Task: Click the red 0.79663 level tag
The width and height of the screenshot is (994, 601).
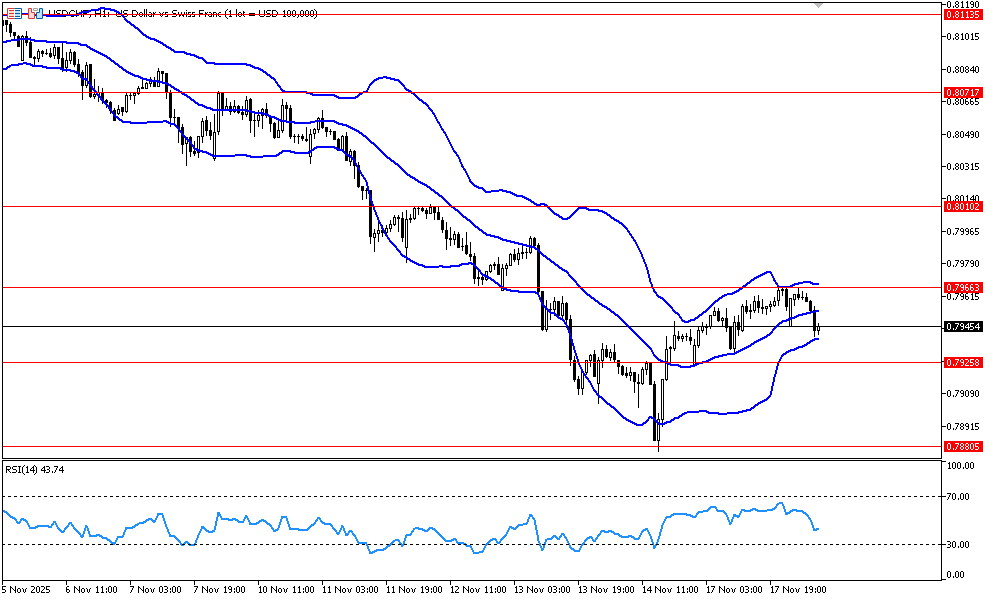Action: point(962,287)
